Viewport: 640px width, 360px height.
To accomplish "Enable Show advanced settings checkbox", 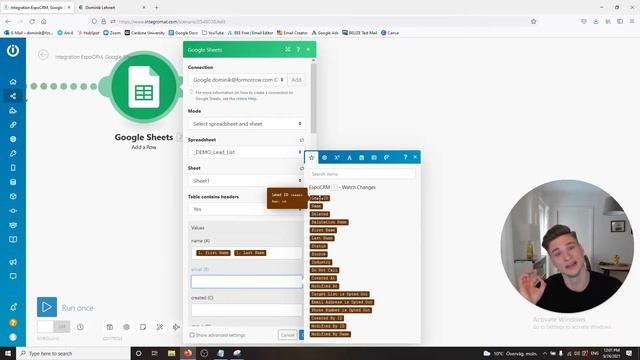I will pyautogui.click(x=192, y=335).
